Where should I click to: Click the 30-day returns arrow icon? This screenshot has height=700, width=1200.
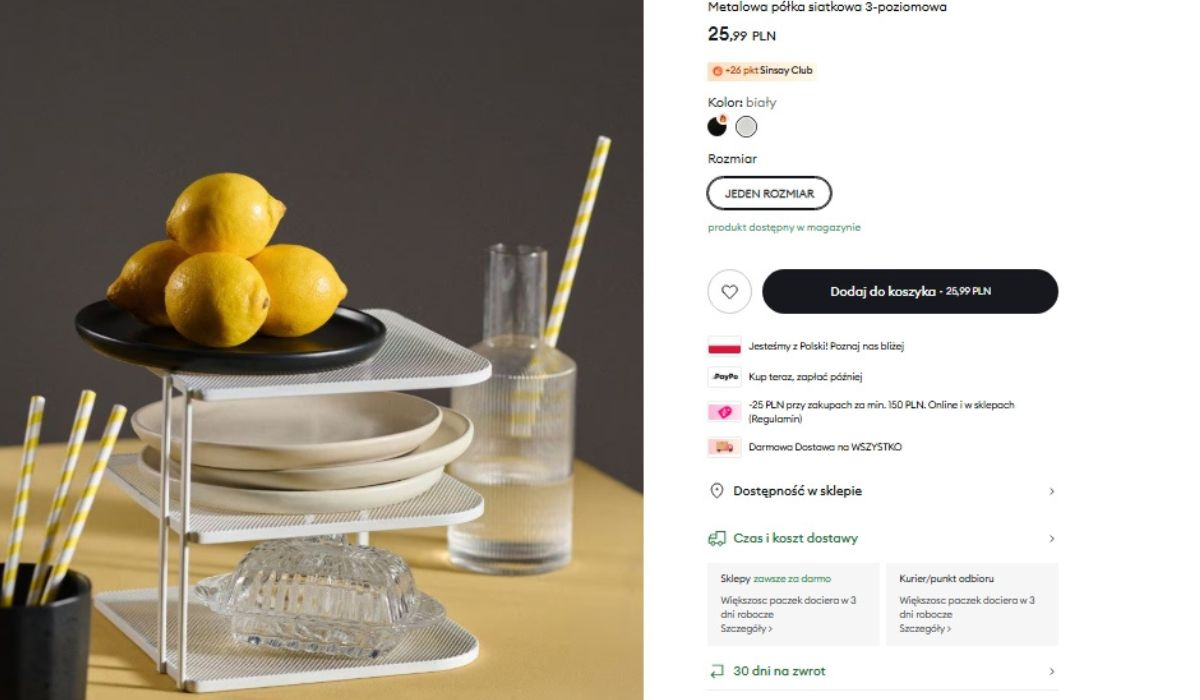click(x=716, y=671)
